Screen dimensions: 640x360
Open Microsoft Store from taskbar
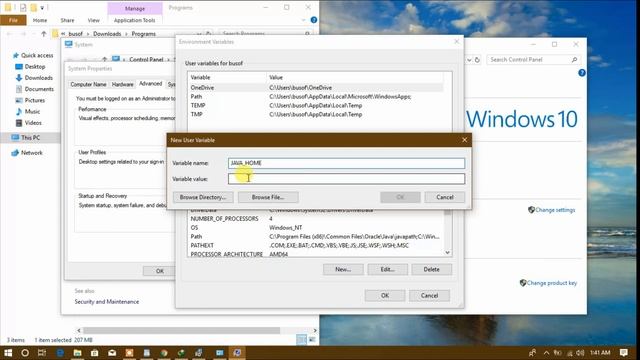coord(95,353)
